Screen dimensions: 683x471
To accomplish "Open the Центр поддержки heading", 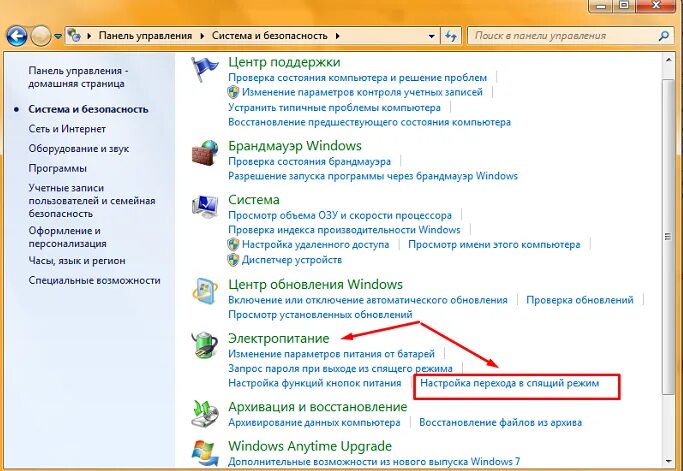I will pyautogui.click(x=284, y=62).
